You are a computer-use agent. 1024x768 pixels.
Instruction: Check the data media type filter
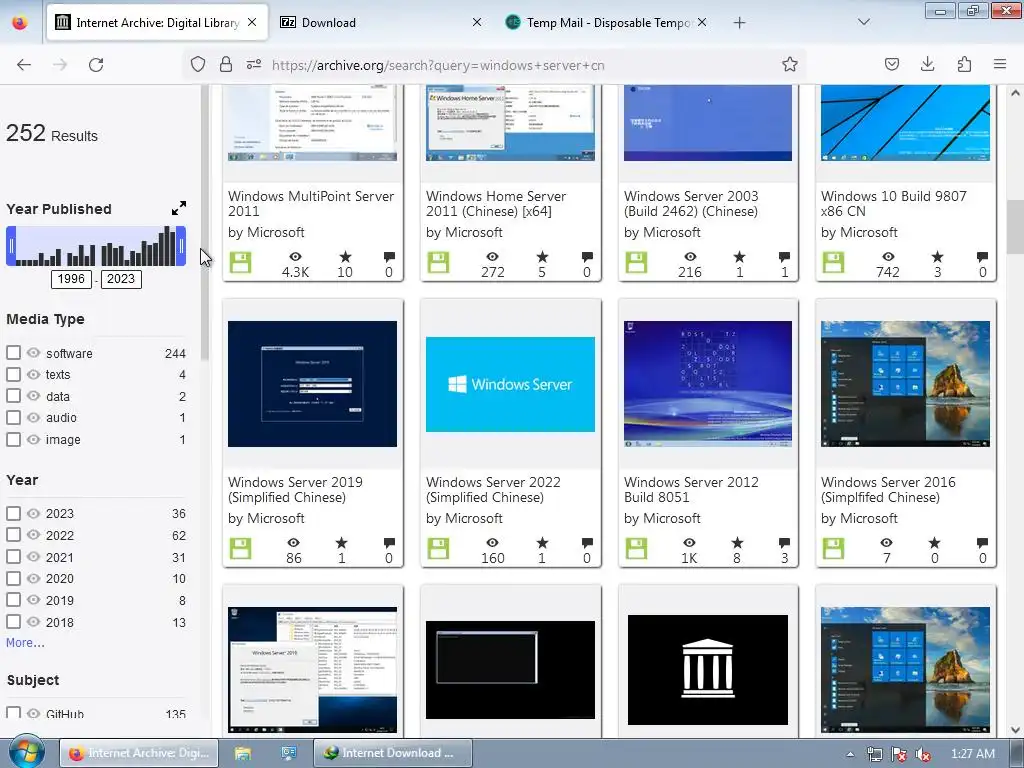[13, 396]
